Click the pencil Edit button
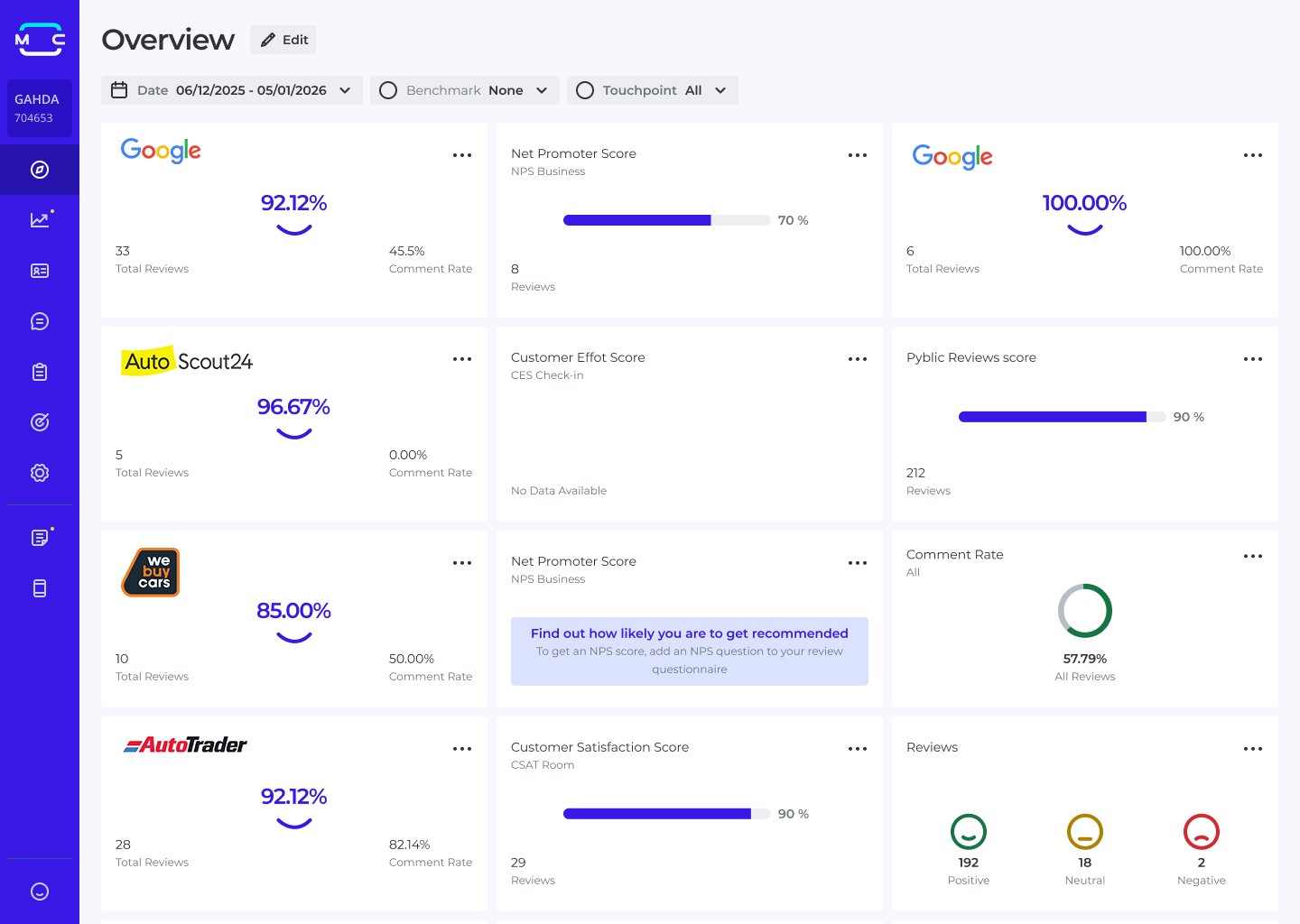Viewport: 1300px width, 924px height. (x=283, y=40)
